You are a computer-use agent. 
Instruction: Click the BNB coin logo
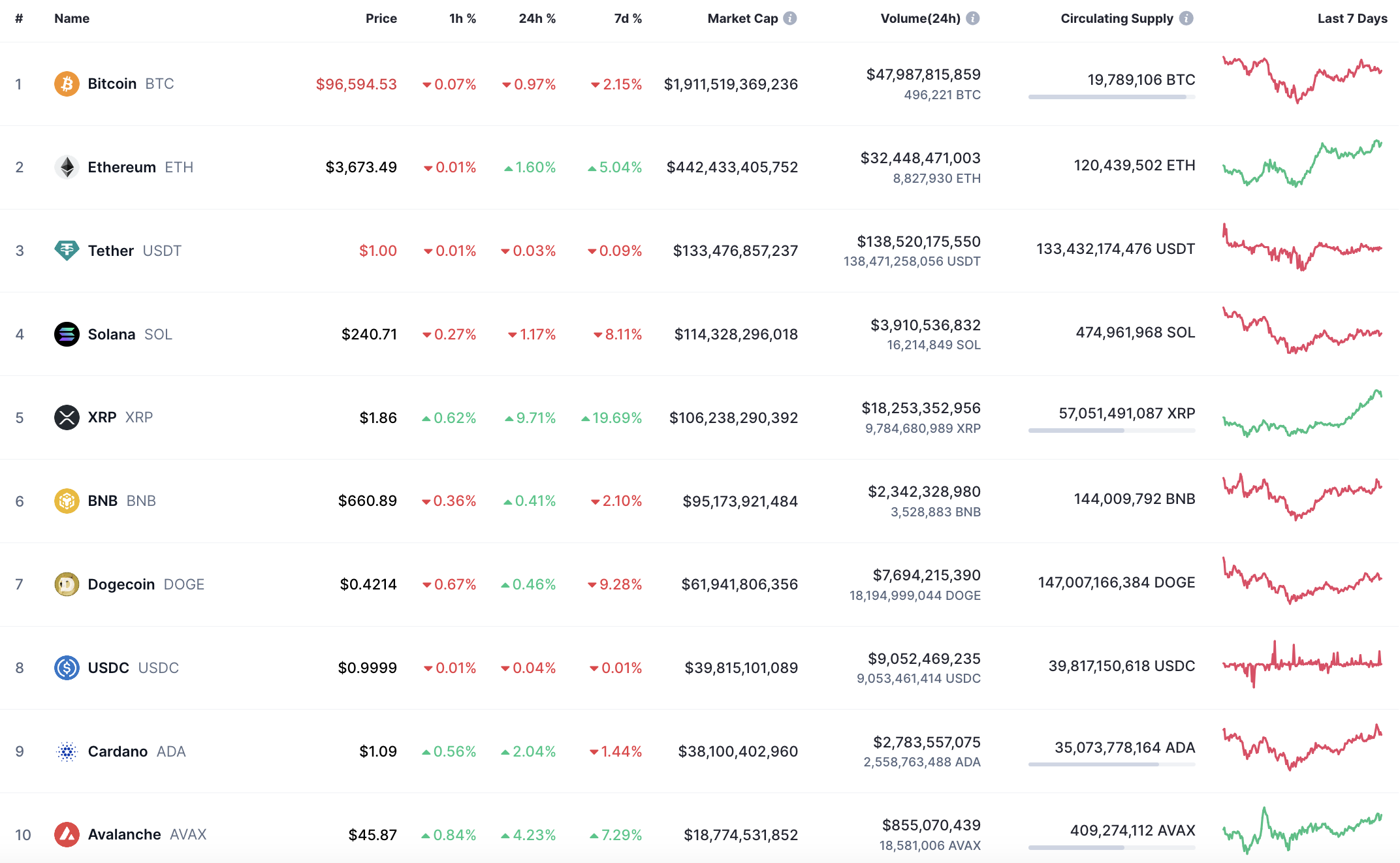click(66, 501)
